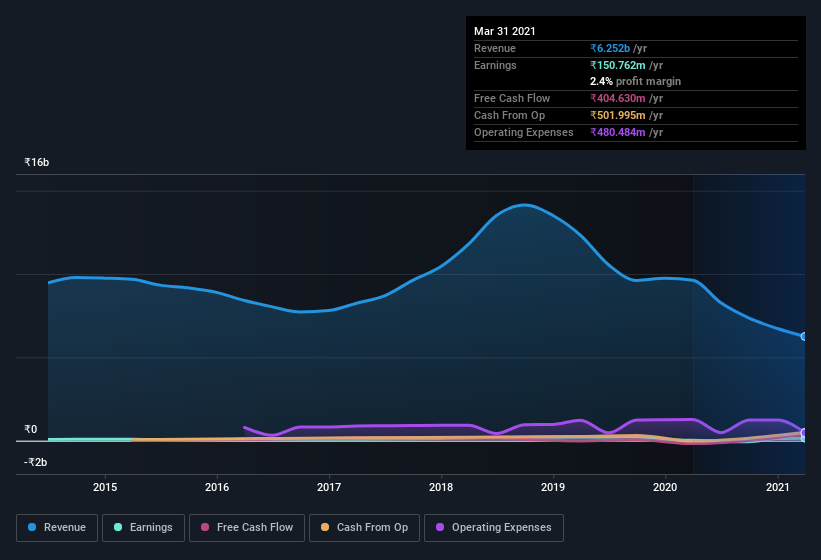The height and width of the screenshot is (560, 821).
Task: Click the Operating Expenses label in tooltip
Action: [x=524, y=132]
